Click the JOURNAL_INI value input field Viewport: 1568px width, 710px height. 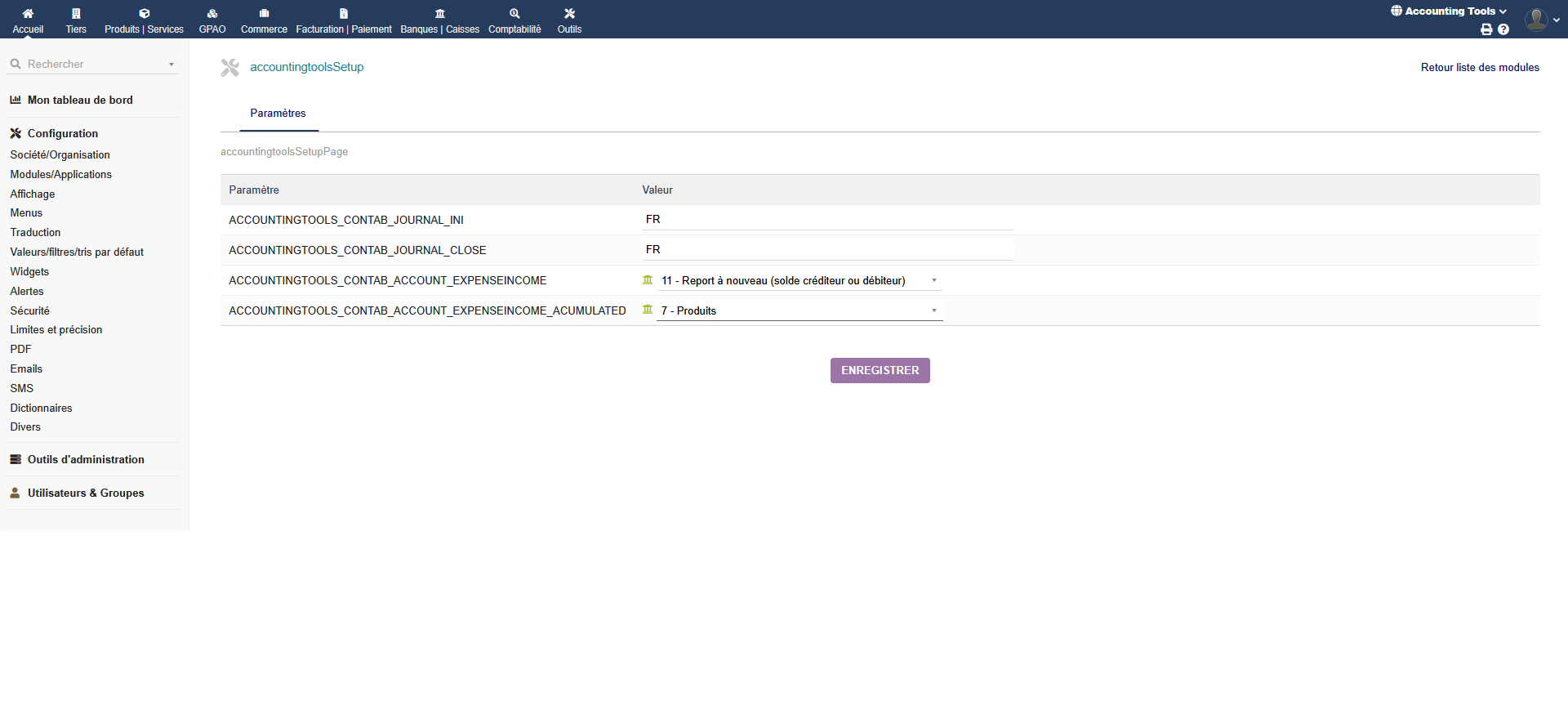(827, 220)
